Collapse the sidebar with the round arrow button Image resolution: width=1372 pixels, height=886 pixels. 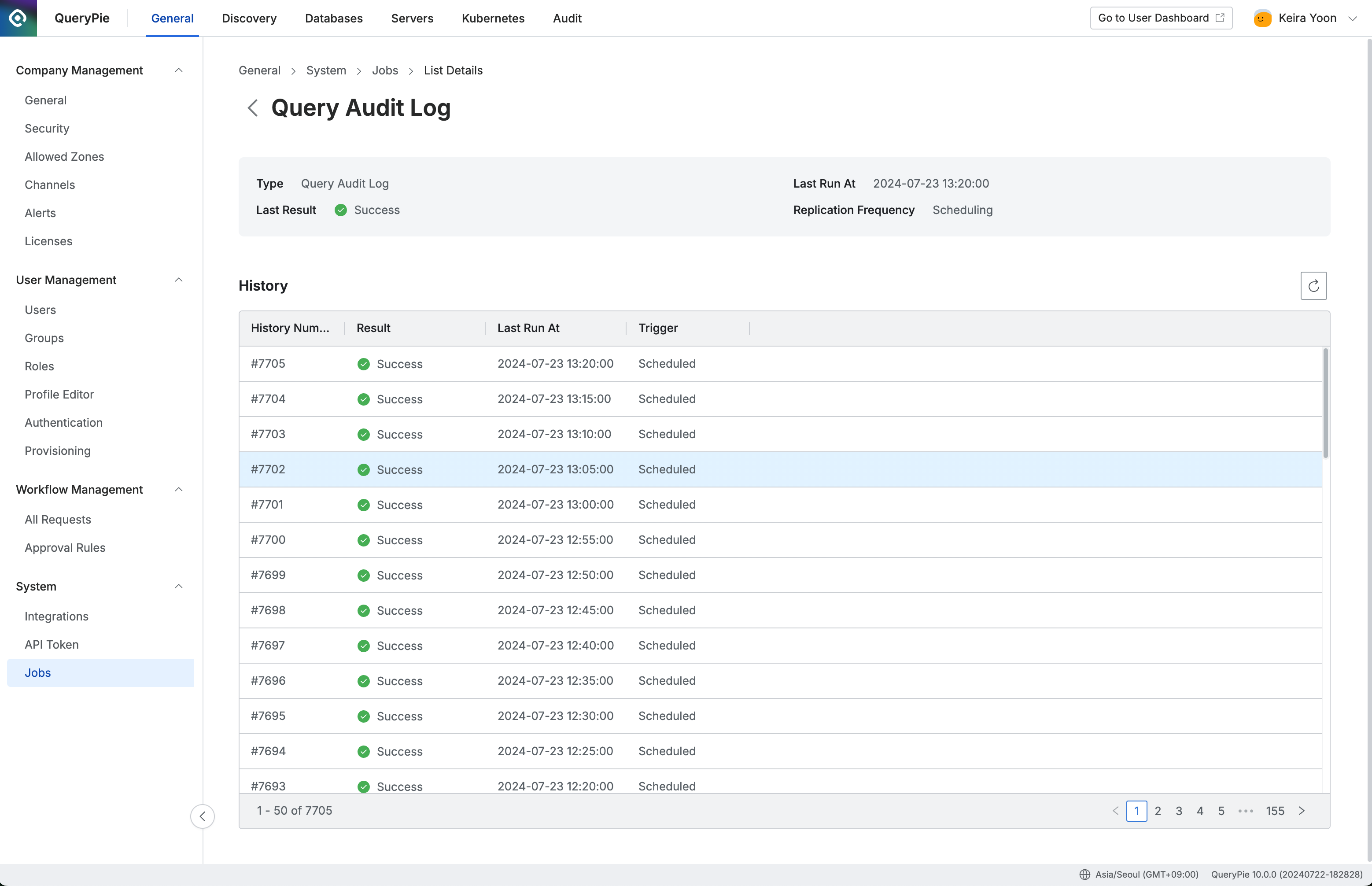203,816
